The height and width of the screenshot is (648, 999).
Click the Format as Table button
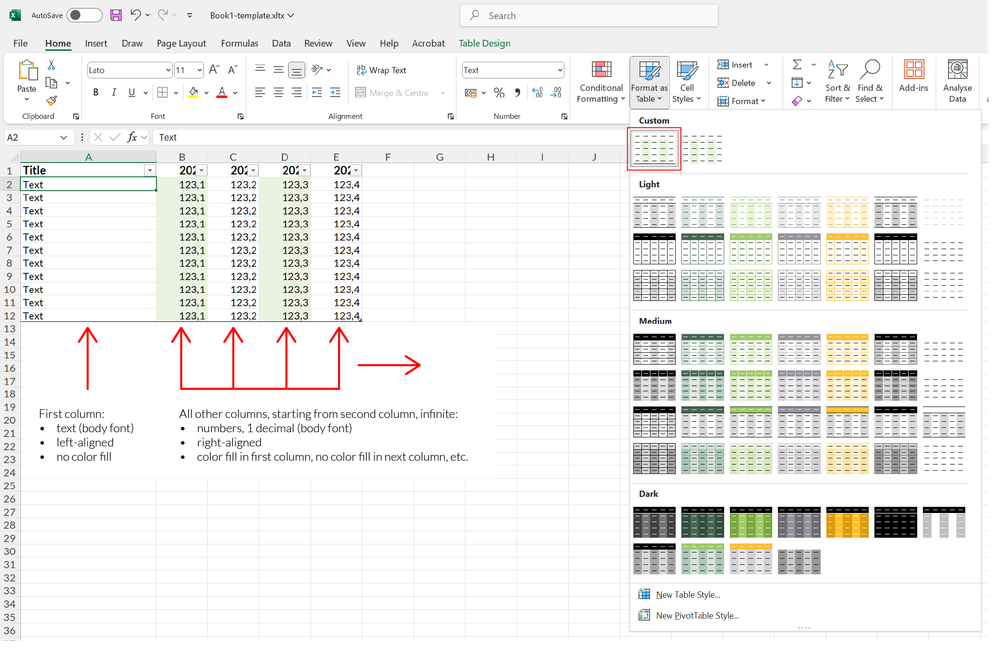[x=649, y=82]
